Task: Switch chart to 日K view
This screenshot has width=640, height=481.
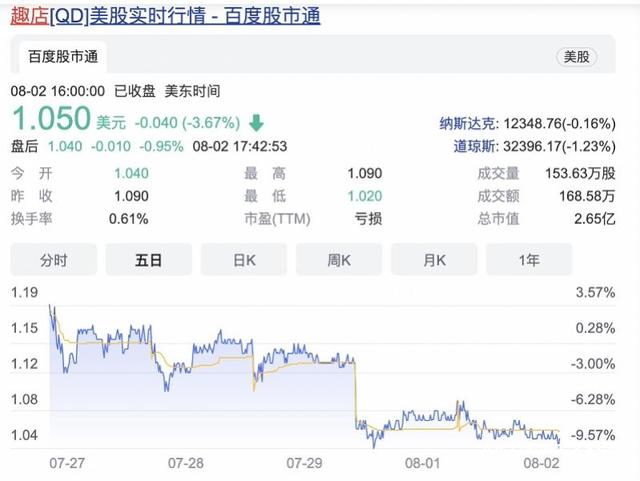Action: [x=243, y=260]
